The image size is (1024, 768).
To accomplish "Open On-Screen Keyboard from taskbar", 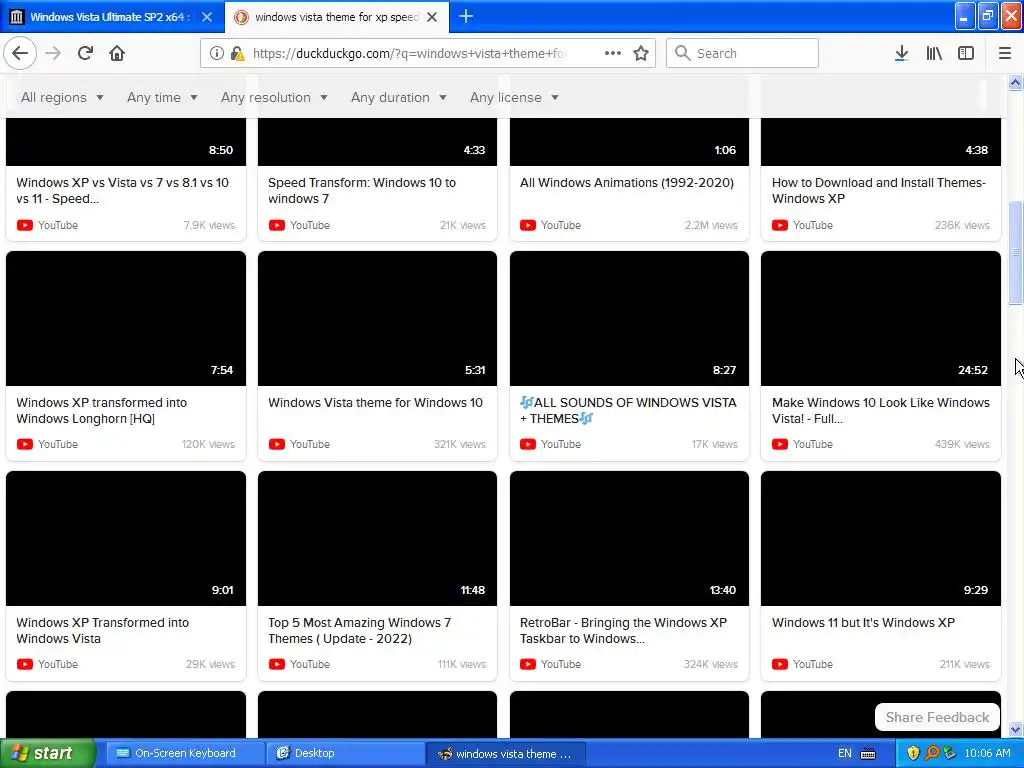I will coord(185,753).
